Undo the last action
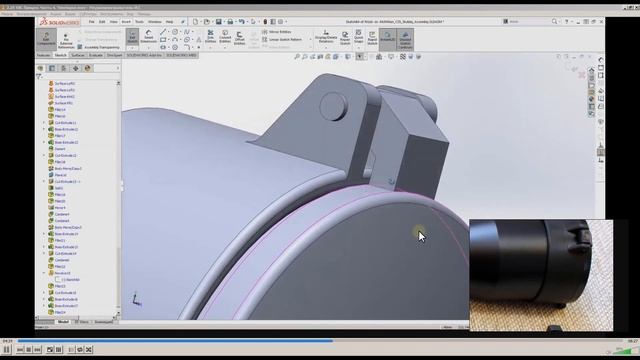 click(242, 22)
